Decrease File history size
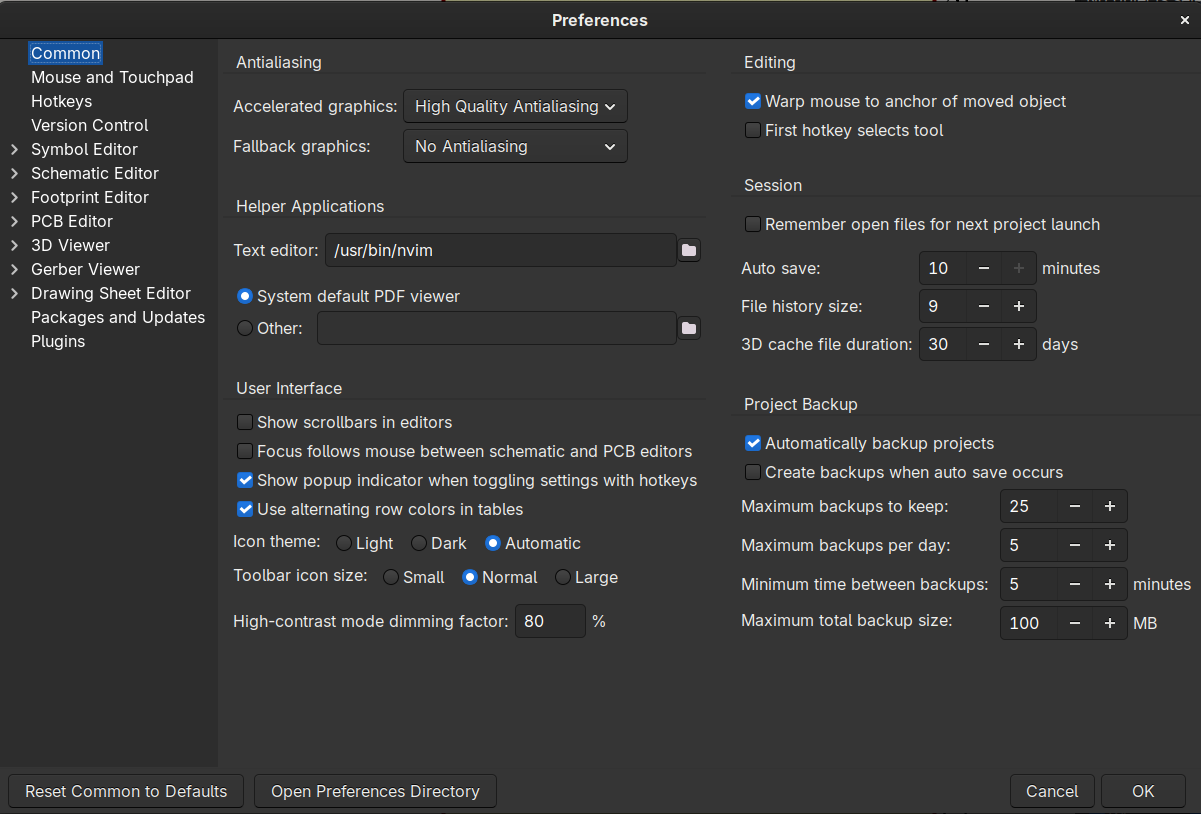1201x814 pixels. pos(984,306)
